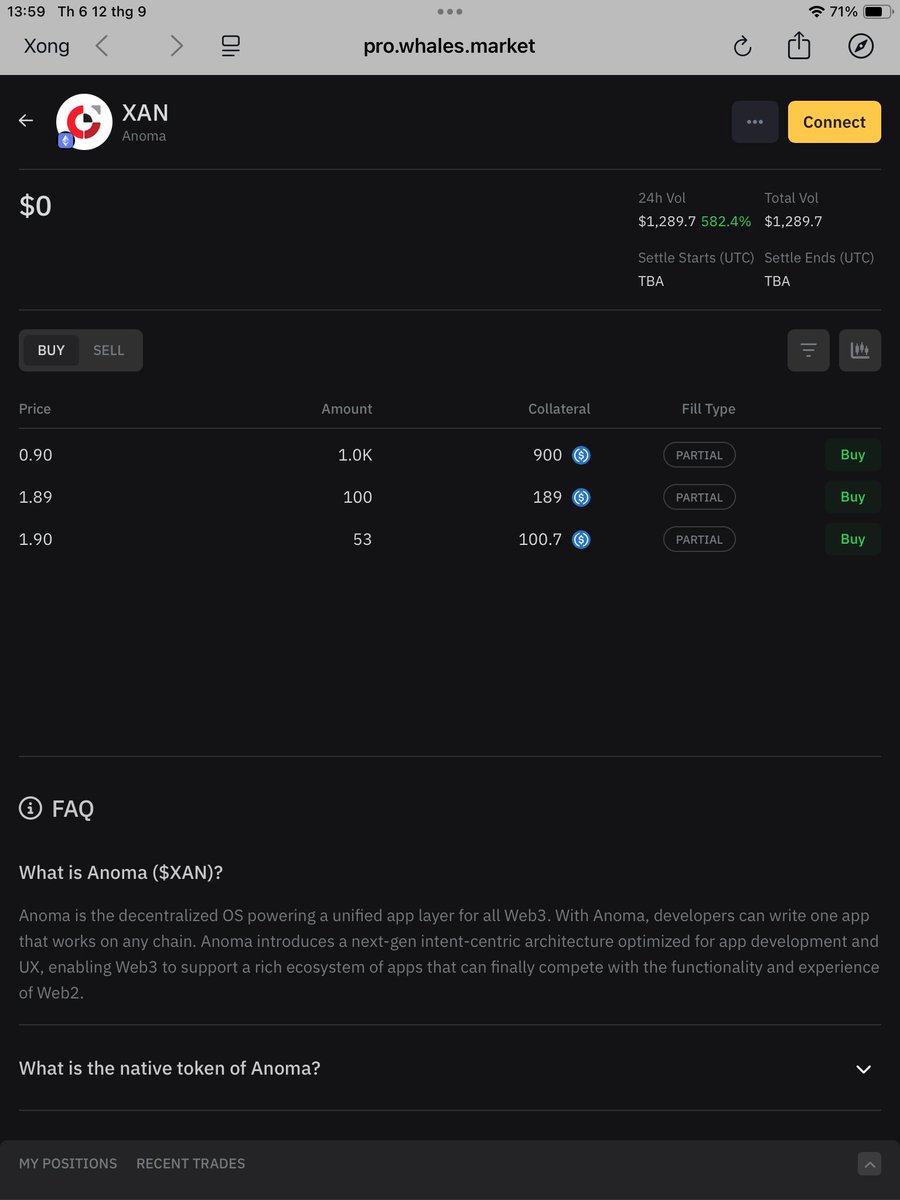Viewport: 900px width, 1200px height.
Task: Click PARTIAL badge in the 1.90 row
Action: tap(699, 539)
